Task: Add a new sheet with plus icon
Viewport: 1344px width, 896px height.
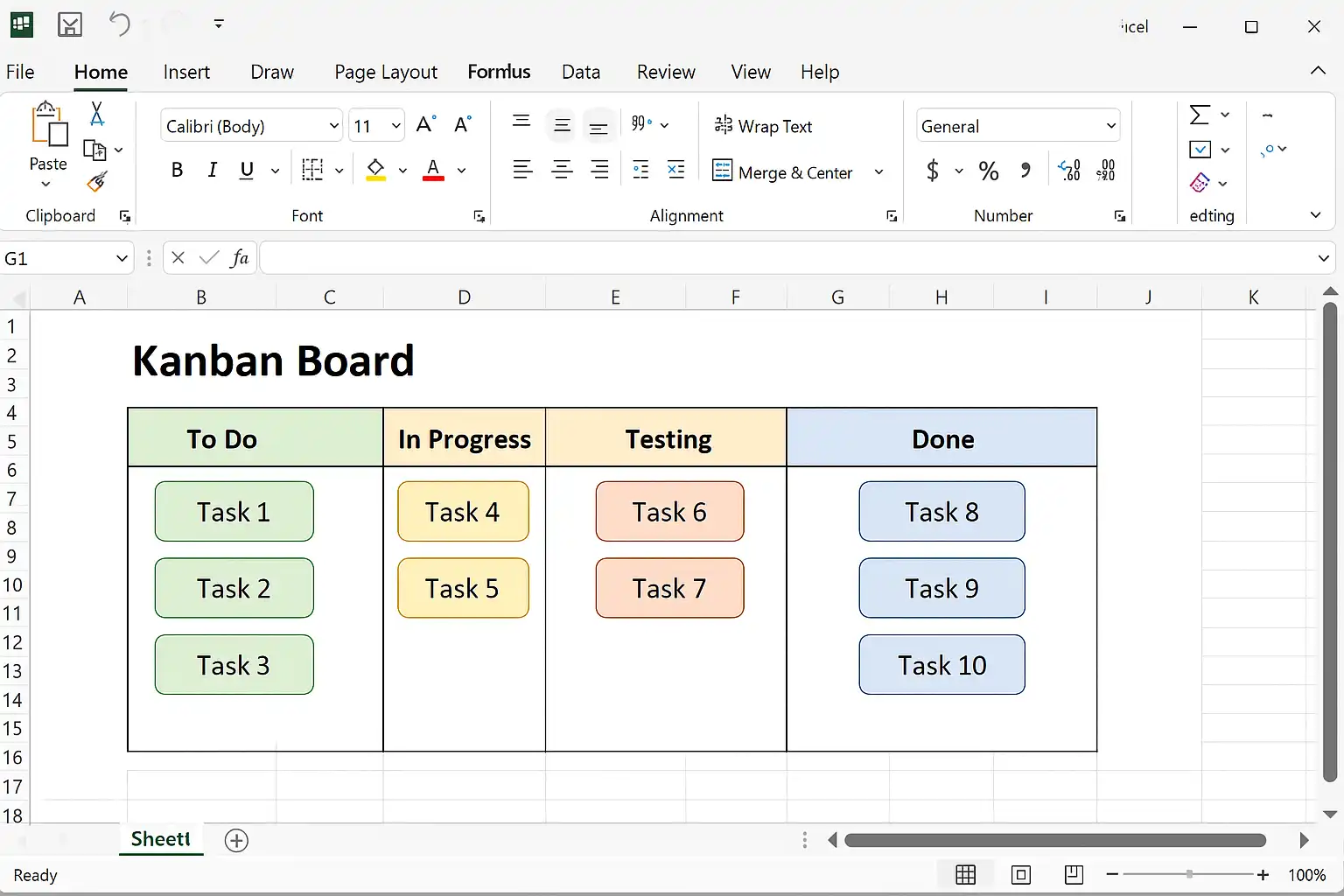Action: (236, 840)
